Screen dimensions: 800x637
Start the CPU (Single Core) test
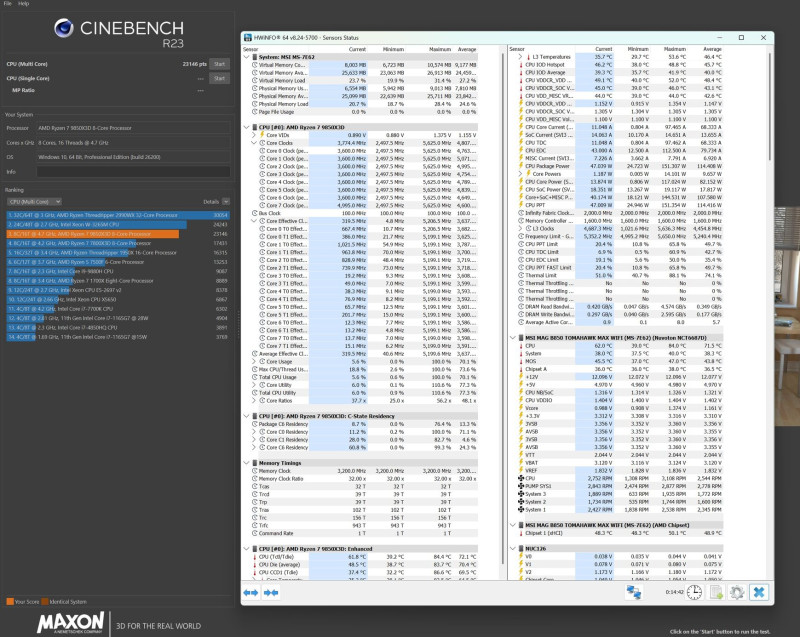(x=219, y=78)
